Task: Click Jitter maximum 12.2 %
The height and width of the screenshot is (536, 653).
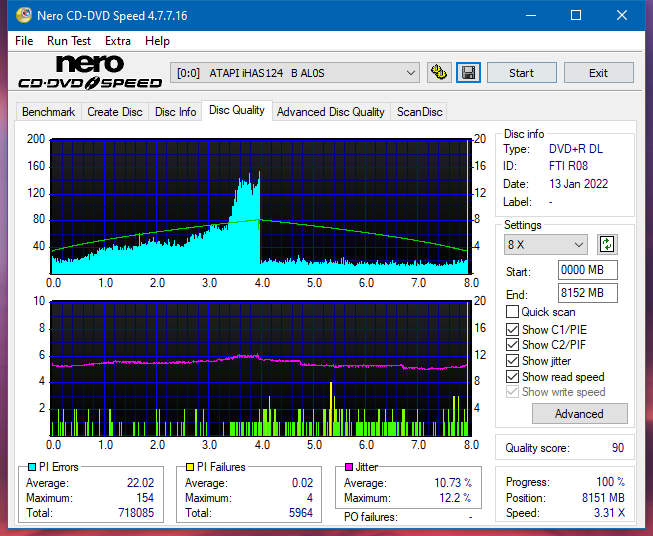Action: coord(455,498)
